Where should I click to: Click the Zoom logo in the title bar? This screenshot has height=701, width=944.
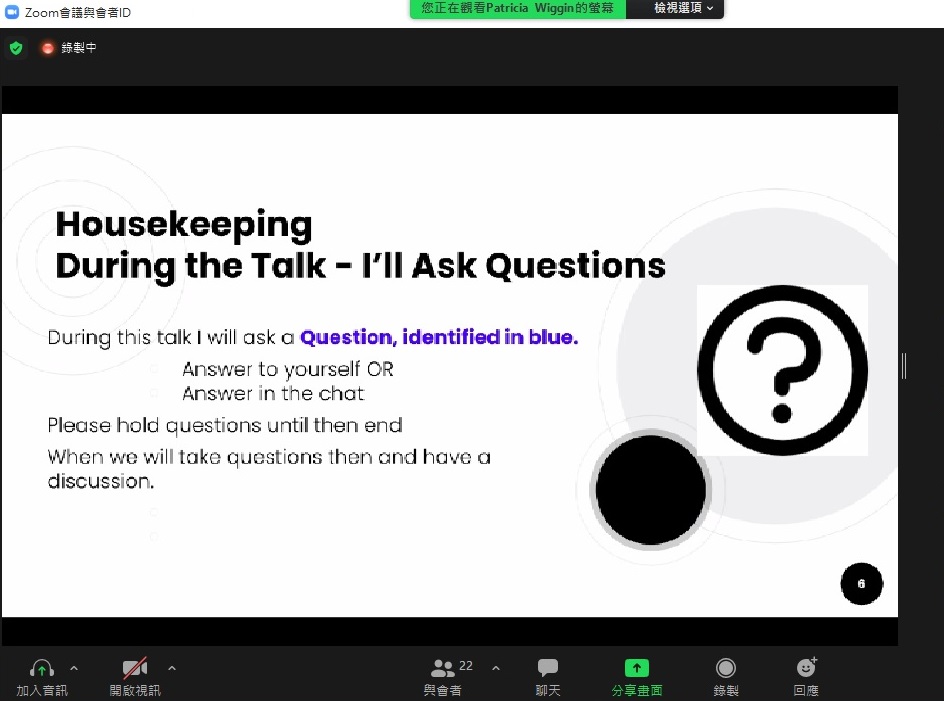pyautogui.click(x=12, y=12)
